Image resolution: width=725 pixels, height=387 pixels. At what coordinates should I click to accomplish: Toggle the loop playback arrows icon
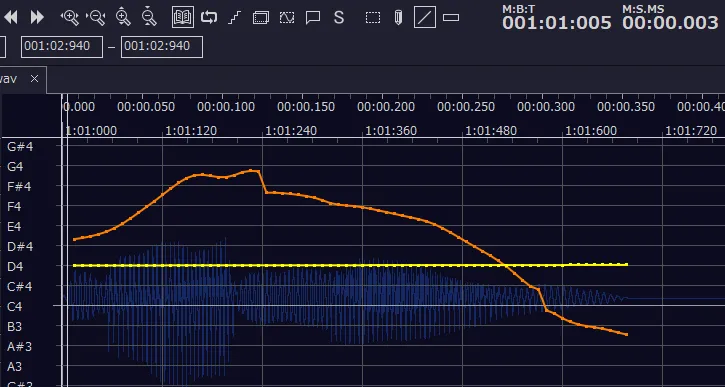pos(209,18)
